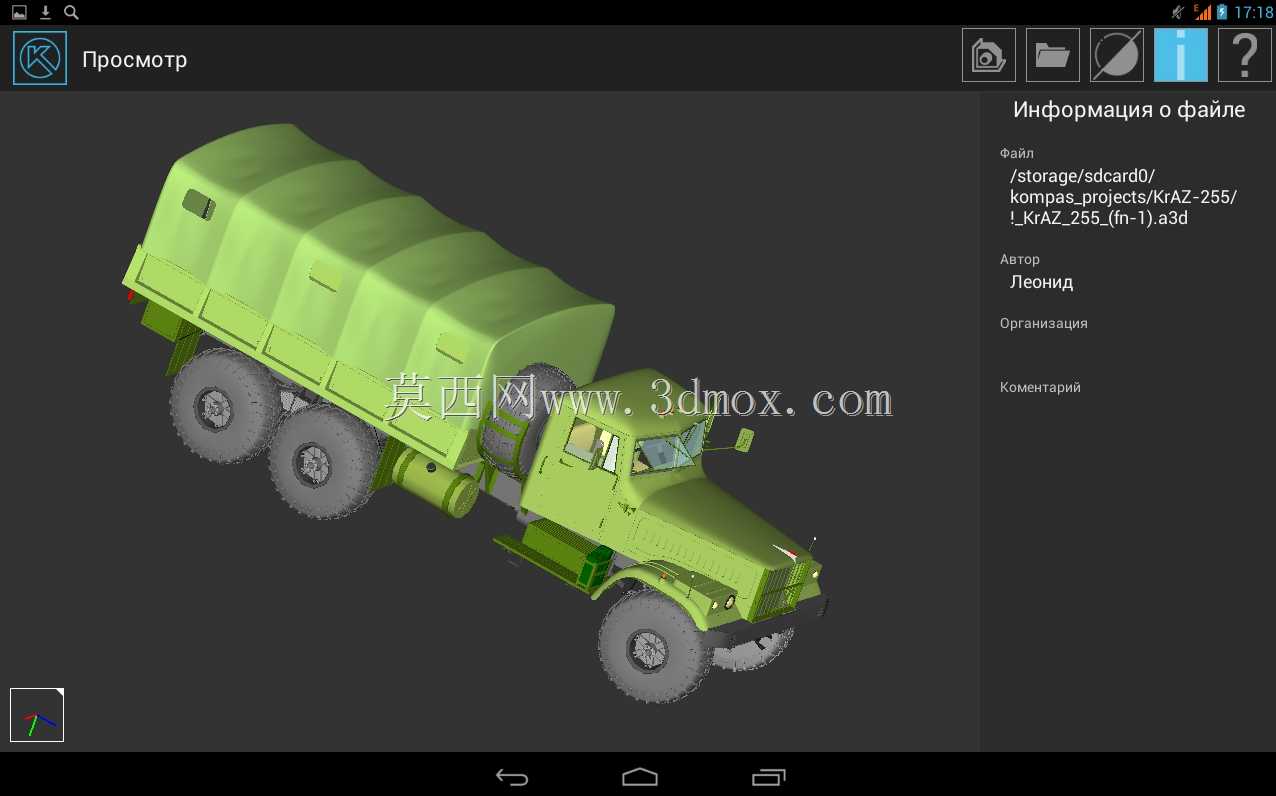Image resolution: width=1276 pixels, height=796 pixels.
Task: Open the file folder icon
Action: point(1053,55)
